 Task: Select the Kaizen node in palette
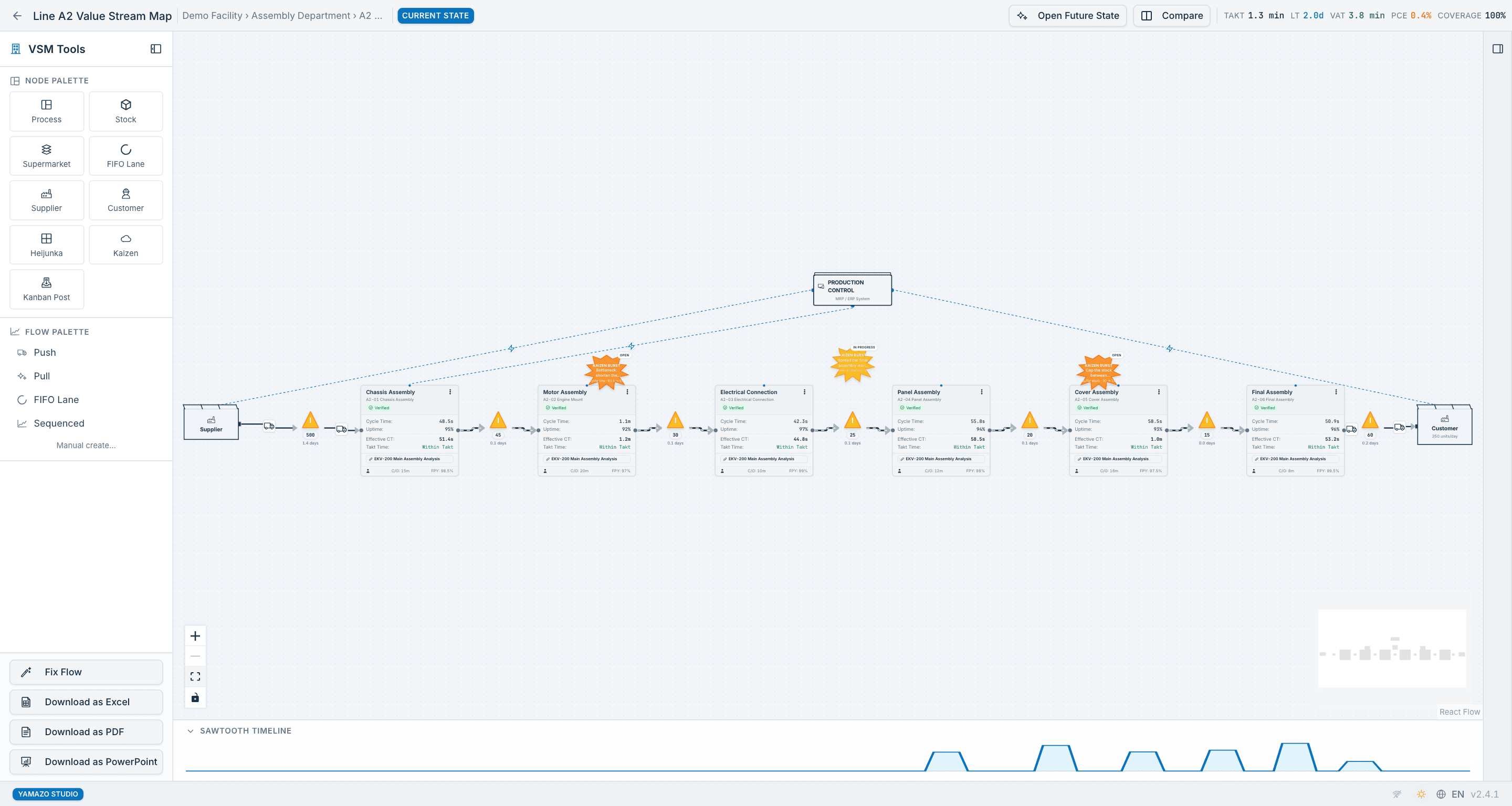(x=125, y=245)
